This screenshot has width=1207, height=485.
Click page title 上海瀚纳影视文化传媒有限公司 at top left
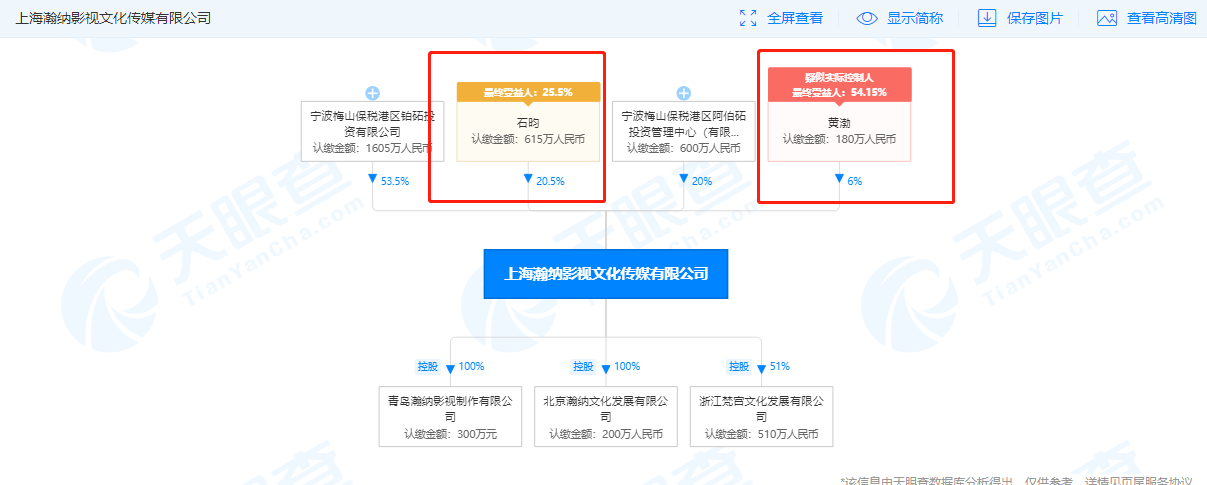click(x=113, y=18)
